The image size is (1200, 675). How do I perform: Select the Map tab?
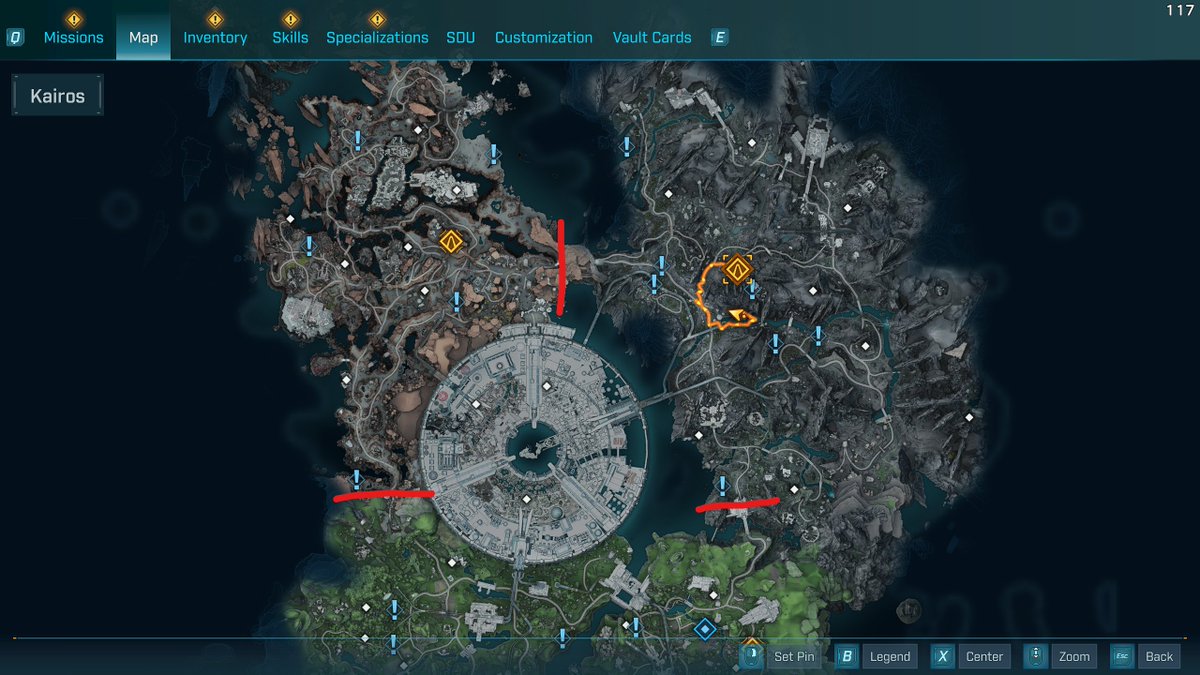[143, 37]
